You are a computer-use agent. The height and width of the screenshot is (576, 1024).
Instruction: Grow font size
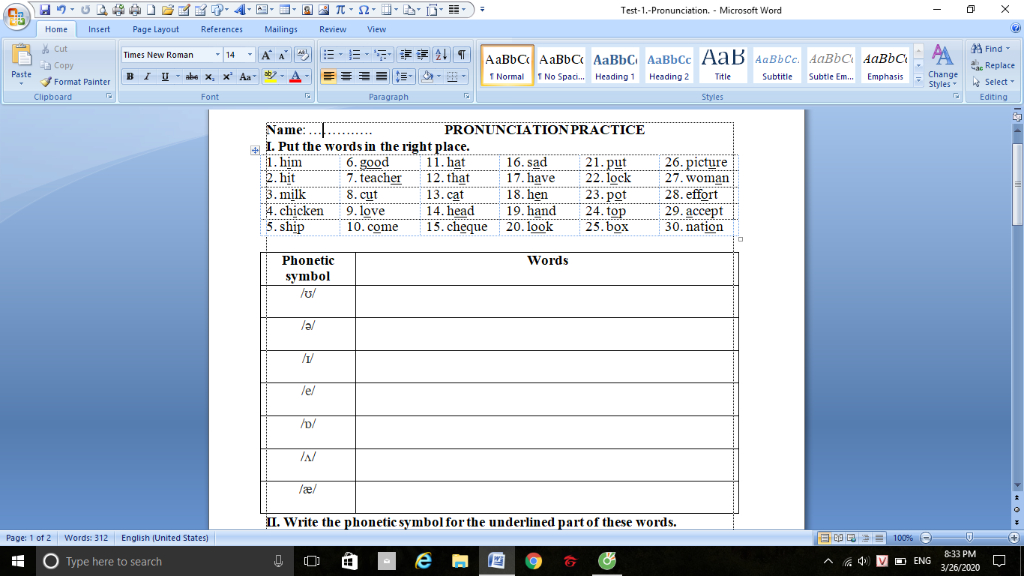tap(266, 55)
